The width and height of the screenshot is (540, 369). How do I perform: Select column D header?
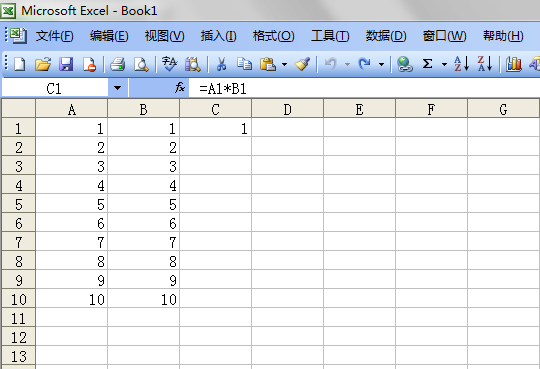[288, 109]
